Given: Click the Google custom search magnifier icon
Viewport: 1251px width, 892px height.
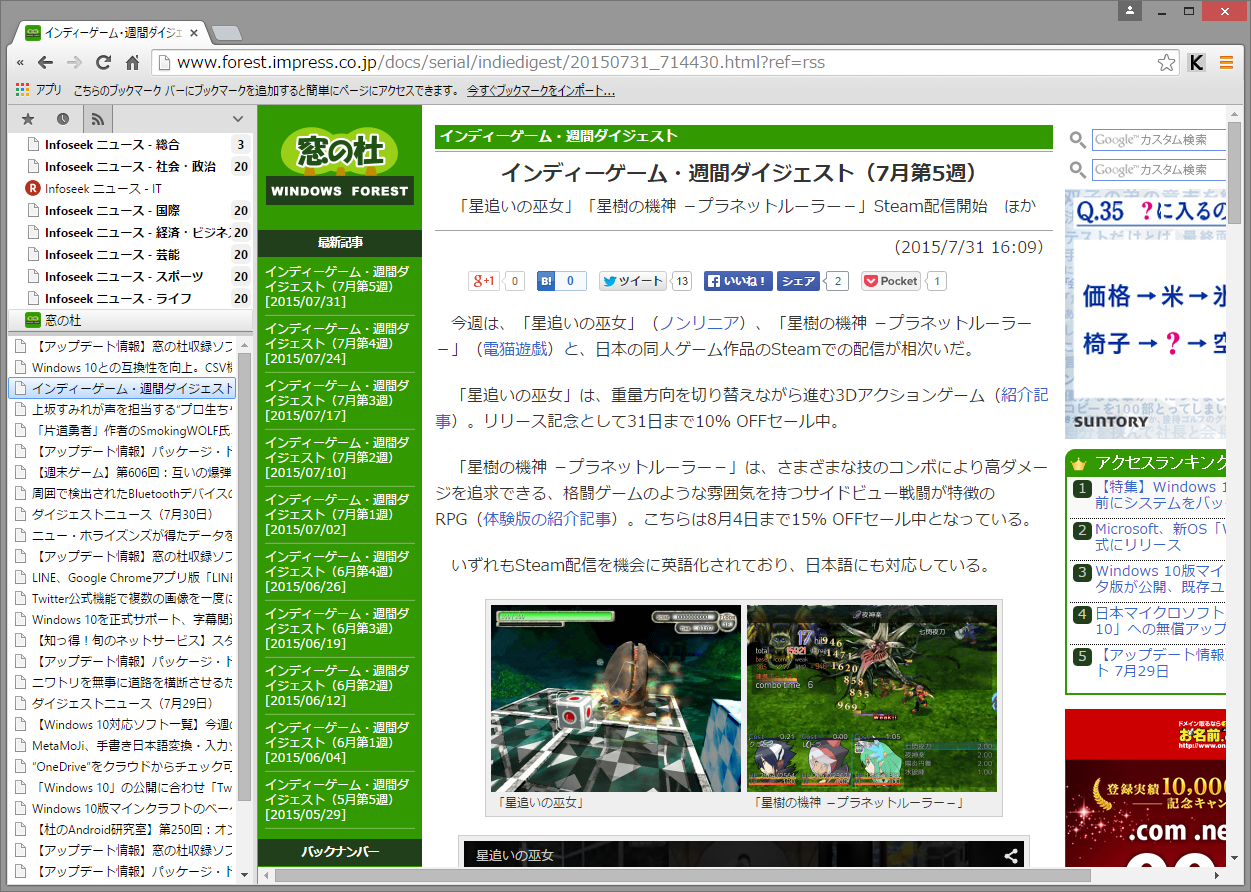Looking at the screenshot, I should click(1077, 140).
